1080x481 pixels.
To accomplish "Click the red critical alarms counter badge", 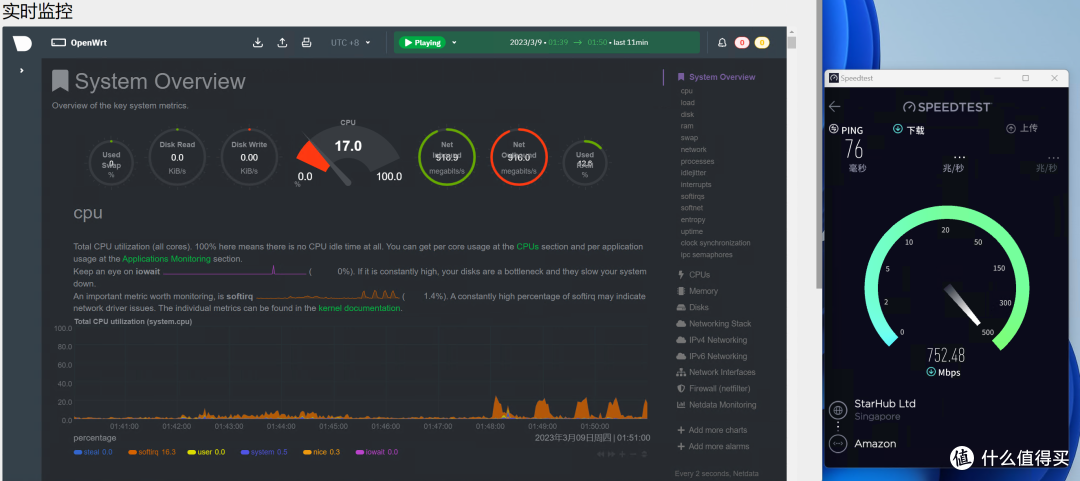I will (x=742, y=43).
